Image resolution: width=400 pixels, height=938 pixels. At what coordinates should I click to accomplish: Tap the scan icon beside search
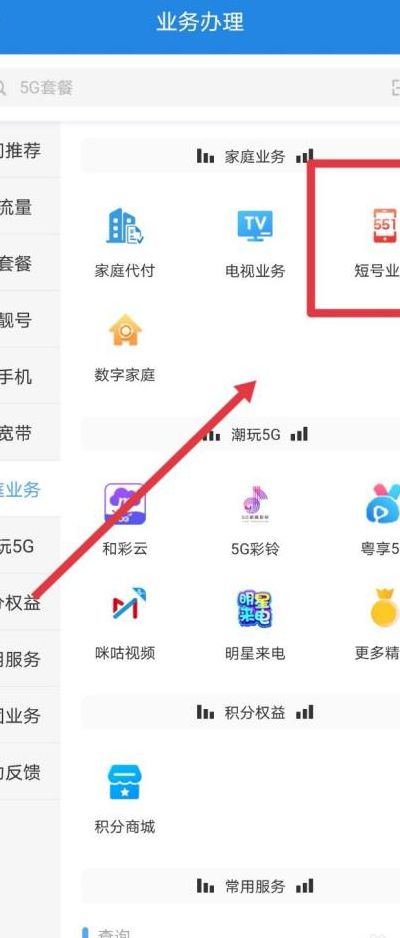click(x=395, y=88)
